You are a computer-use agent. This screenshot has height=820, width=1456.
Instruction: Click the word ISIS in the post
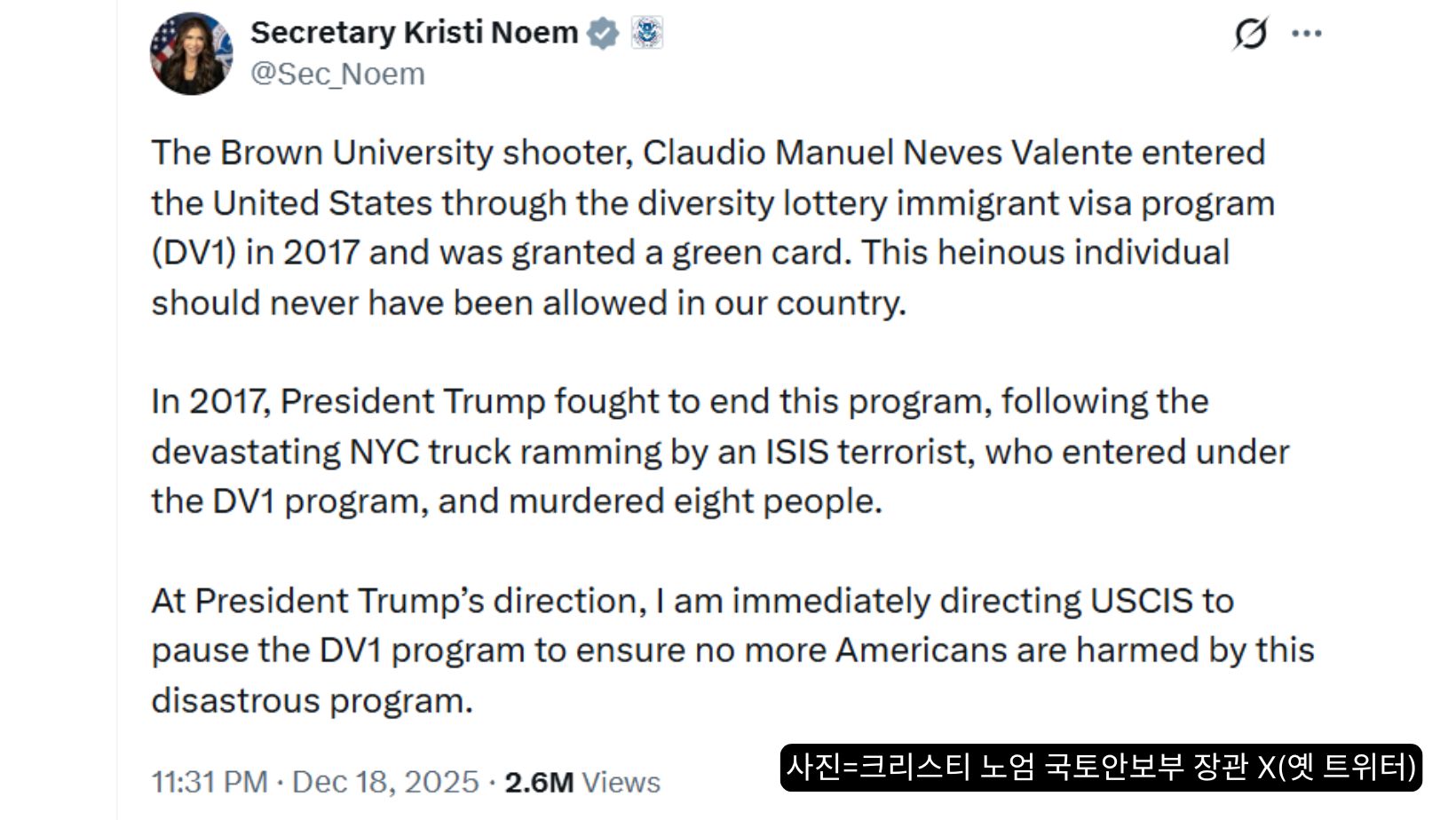pyautogui.click(x=797, y=452)
